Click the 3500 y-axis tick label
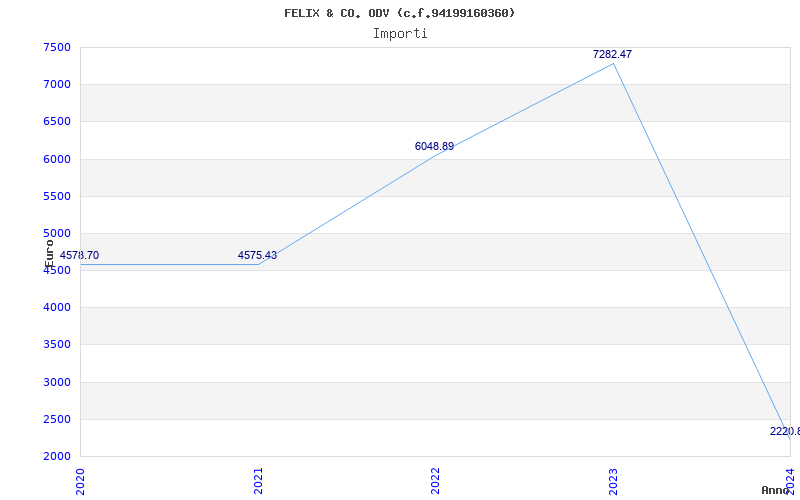The height and width of the screenshot is (500, 800). (57, 344)
